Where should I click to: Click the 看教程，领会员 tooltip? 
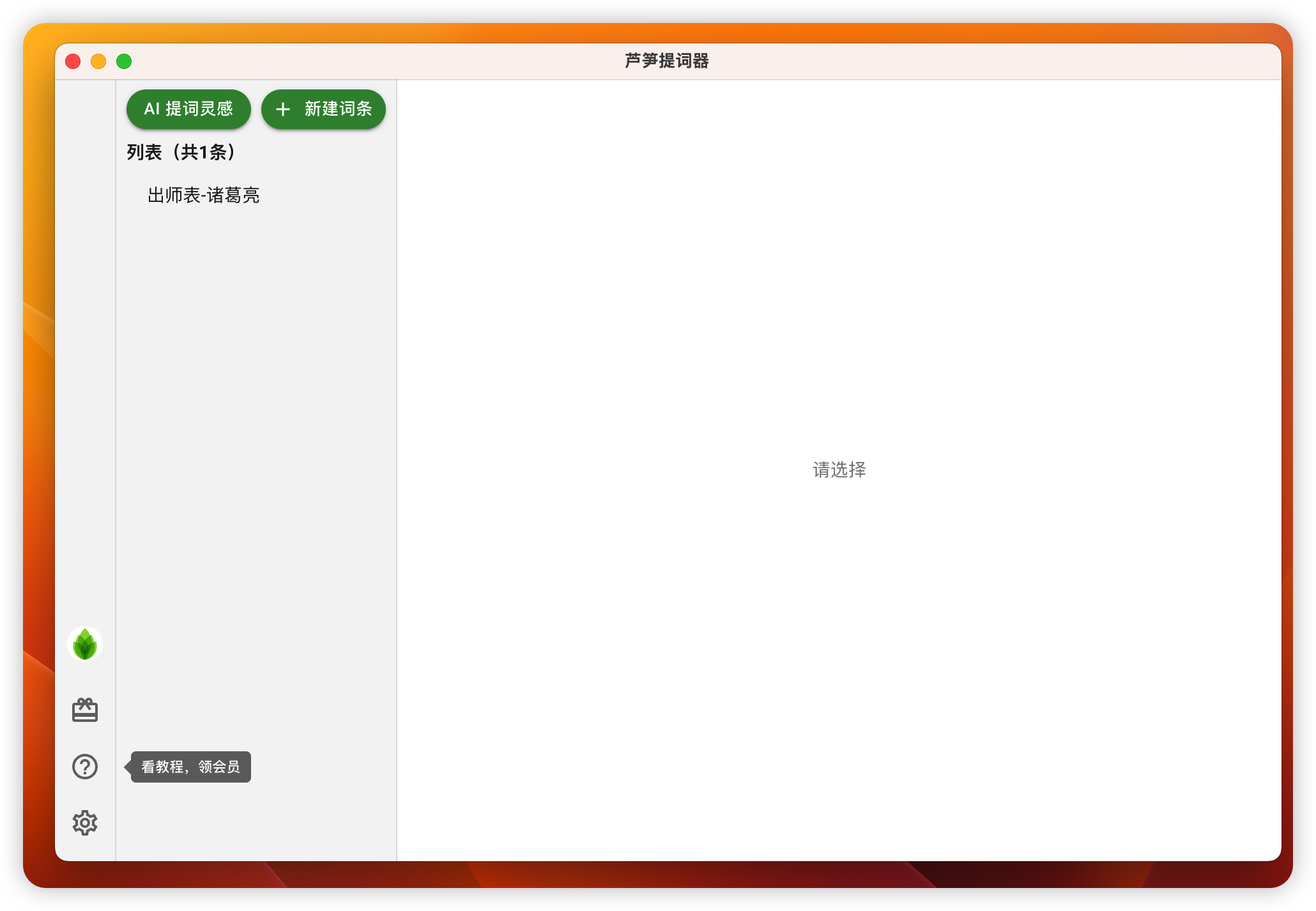pyautogui.click(x=190, y=767)
